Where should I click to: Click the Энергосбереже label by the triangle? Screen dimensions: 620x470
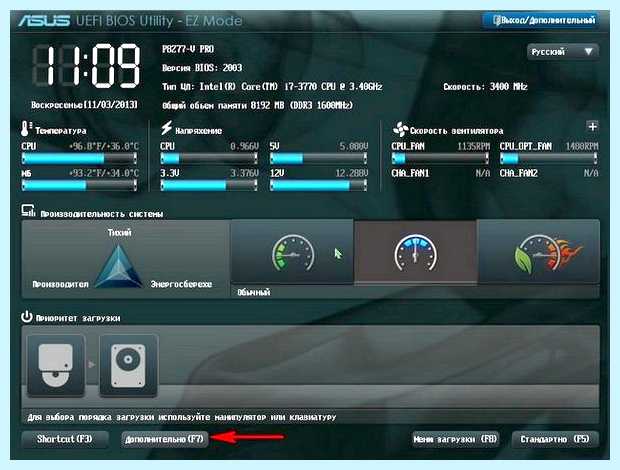(181, 284)
